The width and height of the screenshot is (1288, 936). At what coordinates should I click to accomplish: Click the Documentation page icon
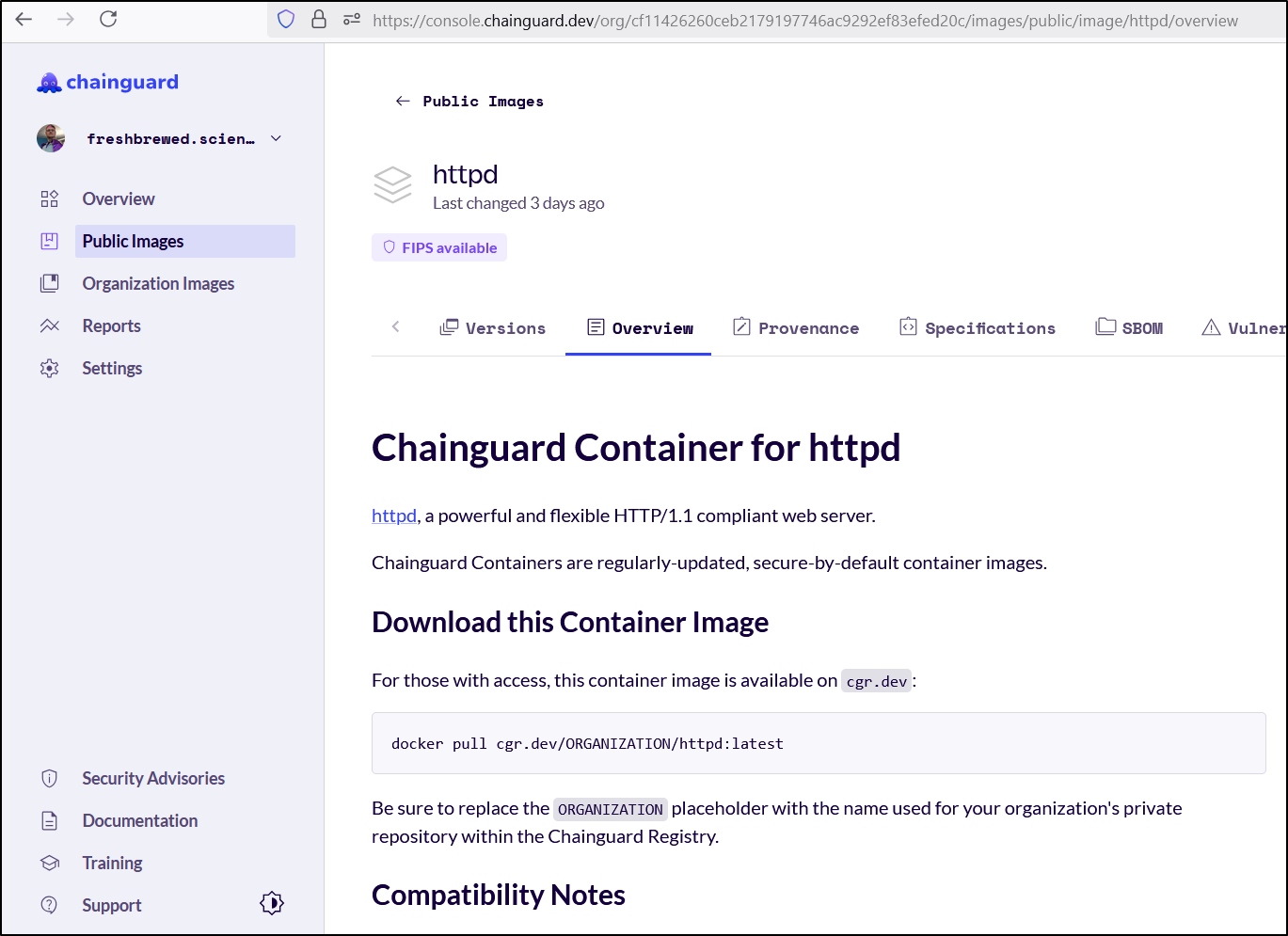[x=50, y=820]
